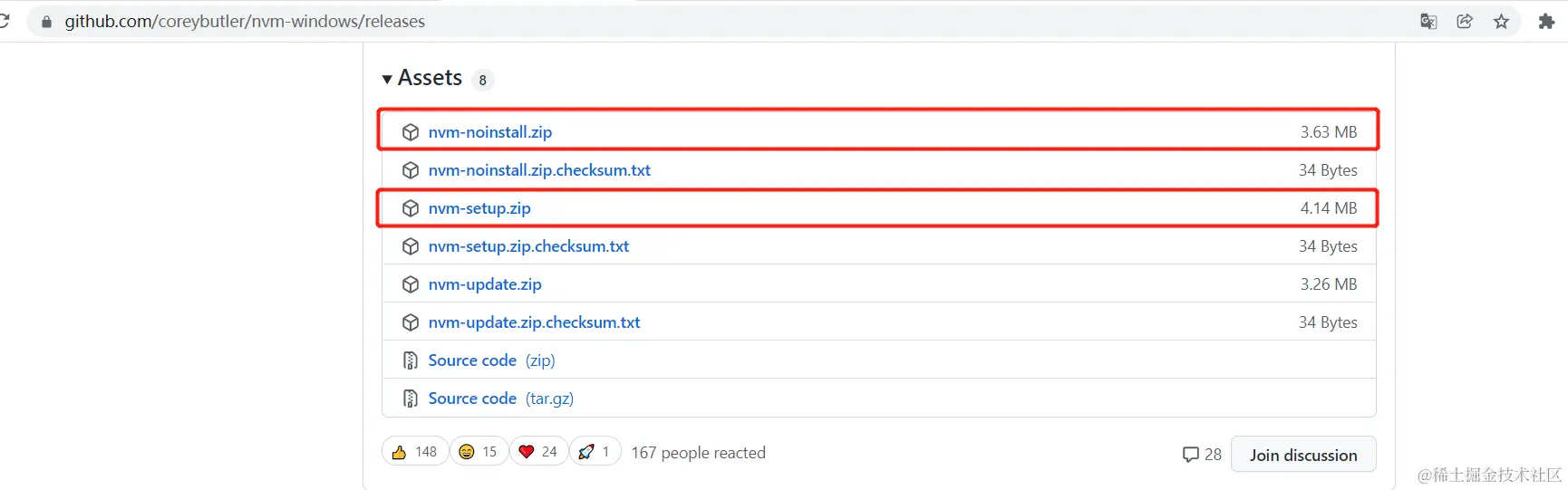The width and height of the screenshot is (1568, 490).
Task: Click 34 Bytes size of nvm-setup checksum
Action: [x=1328, y=246]
